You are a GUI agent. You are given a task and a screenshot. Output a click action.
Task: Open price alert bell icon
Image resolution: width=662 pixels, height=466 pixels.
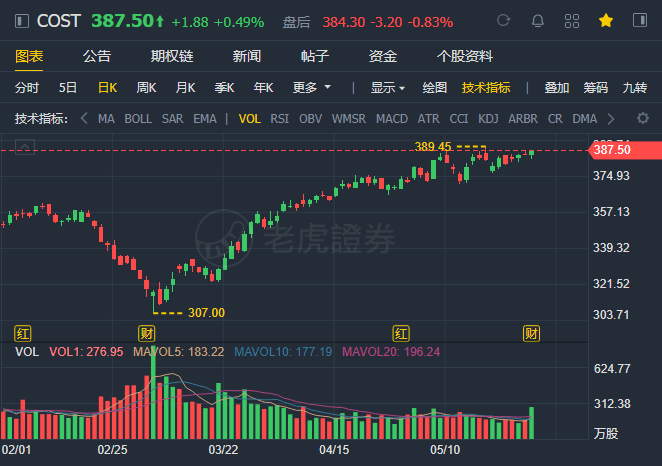tap(537, 21)
